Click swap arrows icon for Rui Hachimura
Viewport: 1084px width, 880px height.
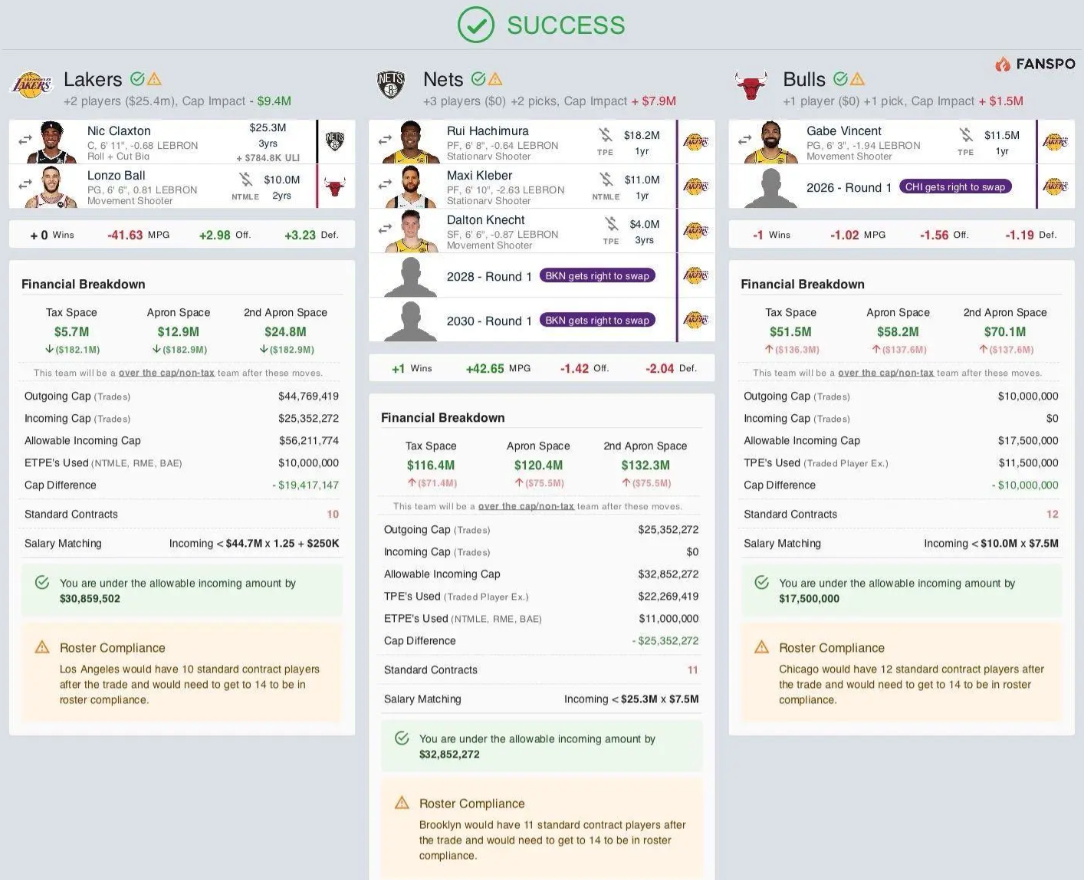coord(384,140)
